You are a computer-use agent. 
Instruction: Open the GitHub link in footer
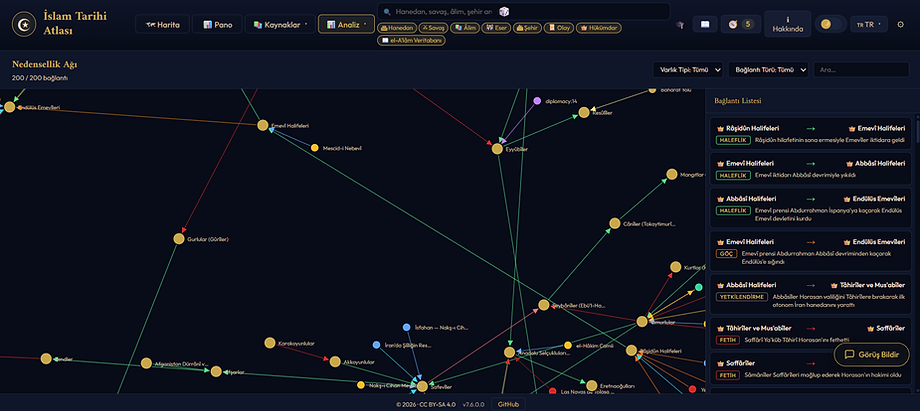[508, 404]
